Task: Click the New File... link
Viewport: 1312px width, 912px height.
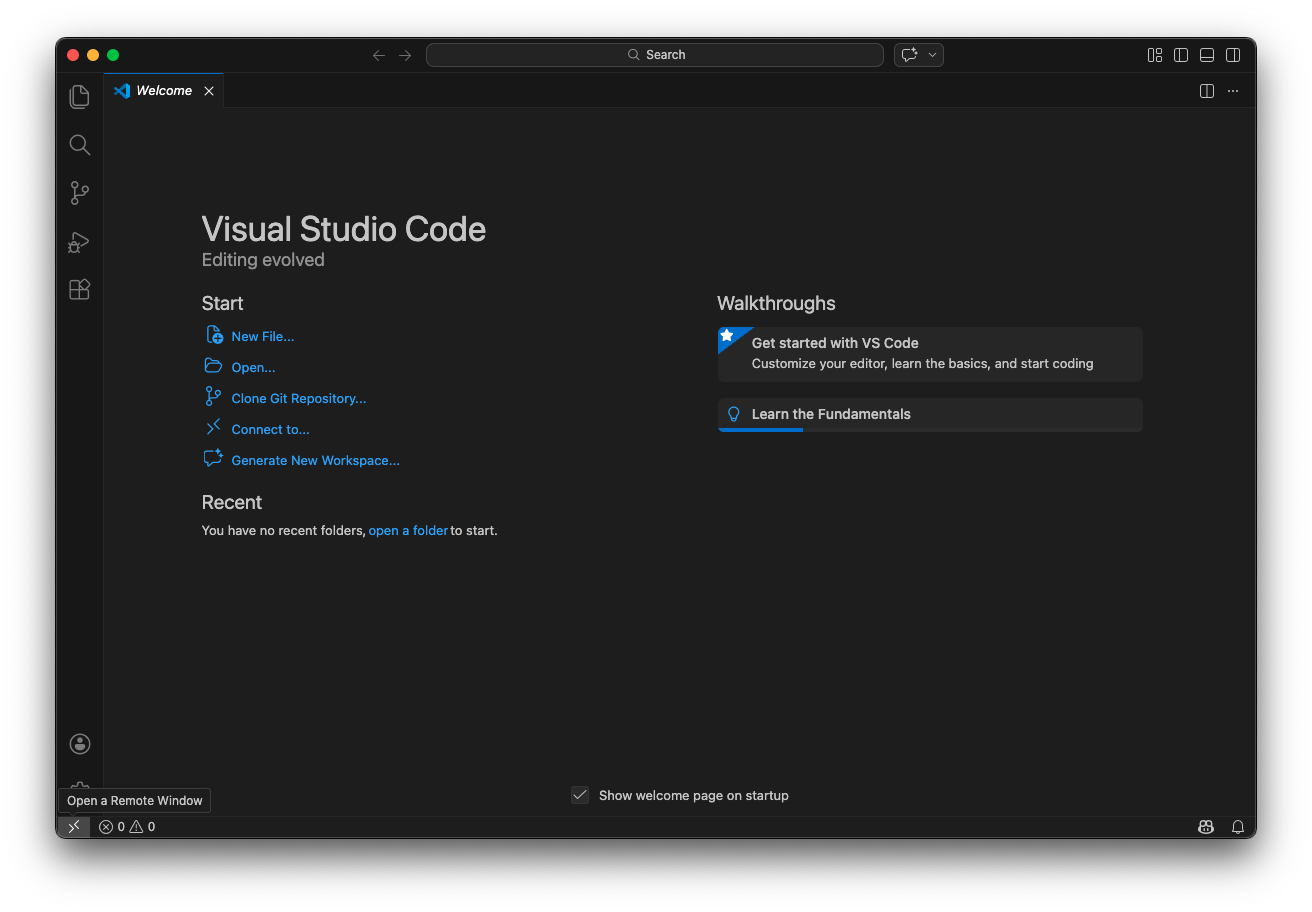Action: click(x=263, y=337)
